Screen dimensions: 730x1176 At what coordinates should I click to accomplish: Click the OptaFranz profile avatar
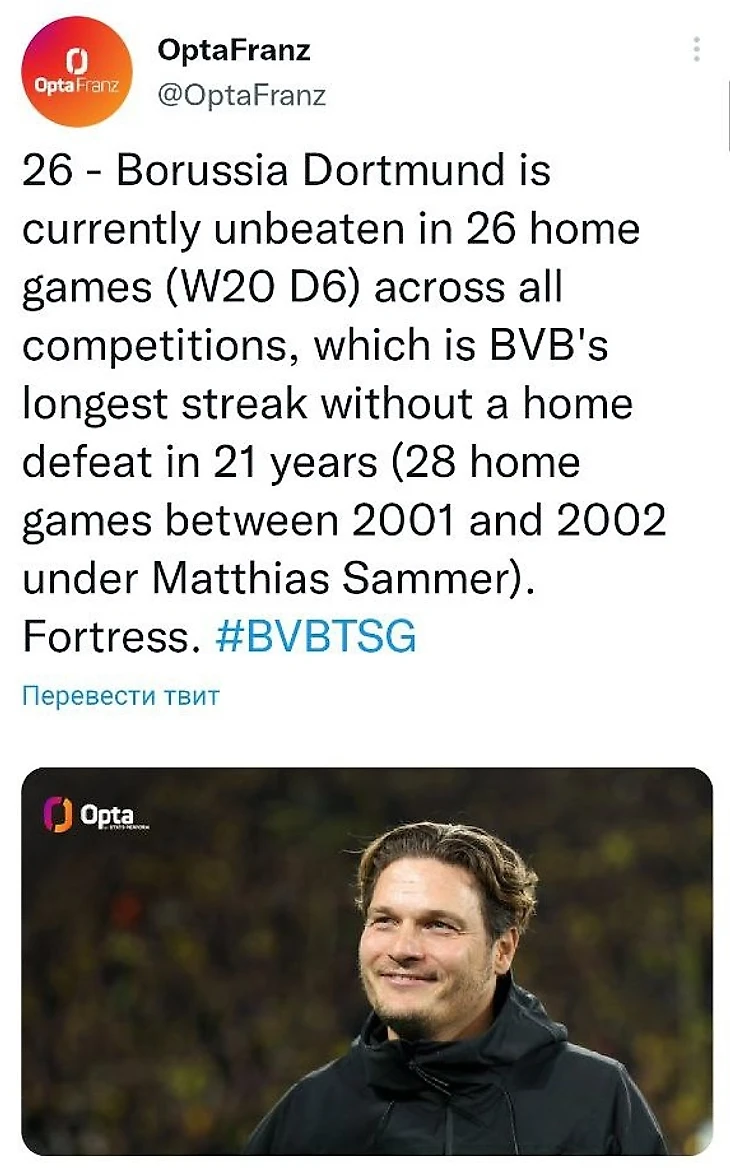coord(76,71)
